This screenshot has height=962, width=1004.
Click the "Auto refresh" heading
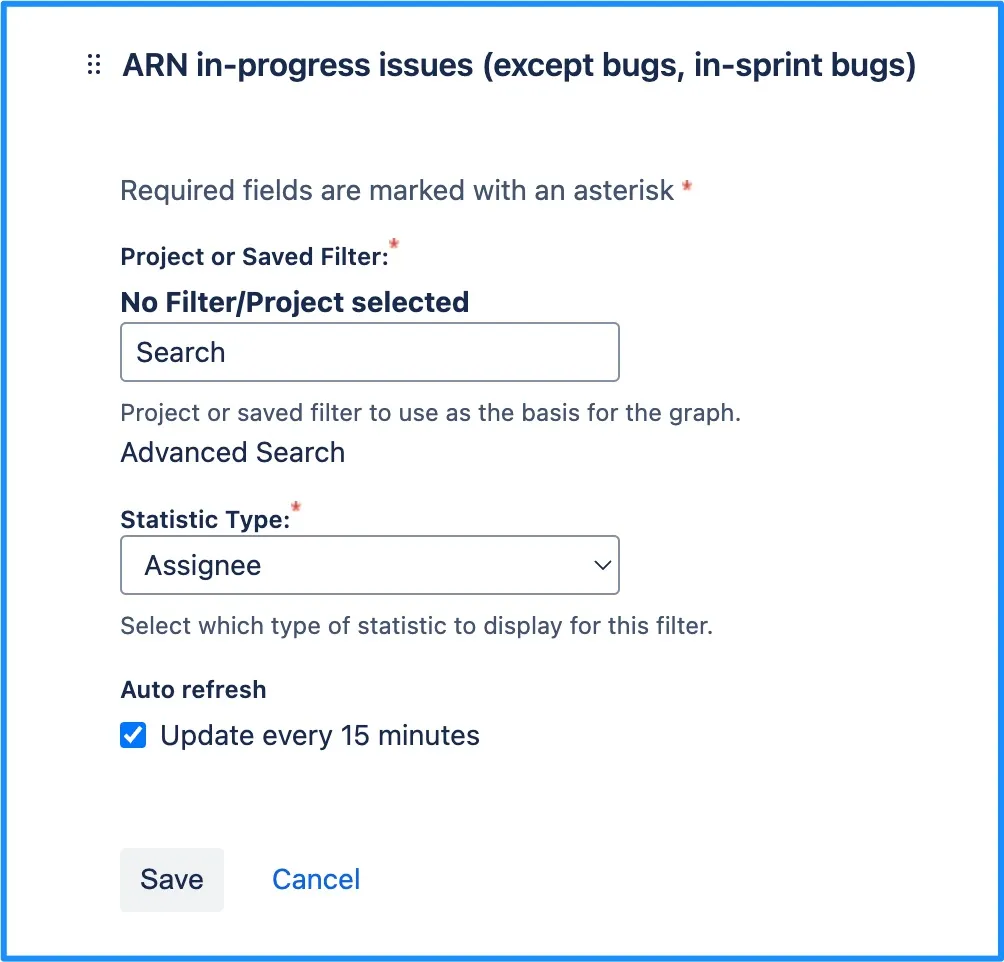tap(193, 689)
